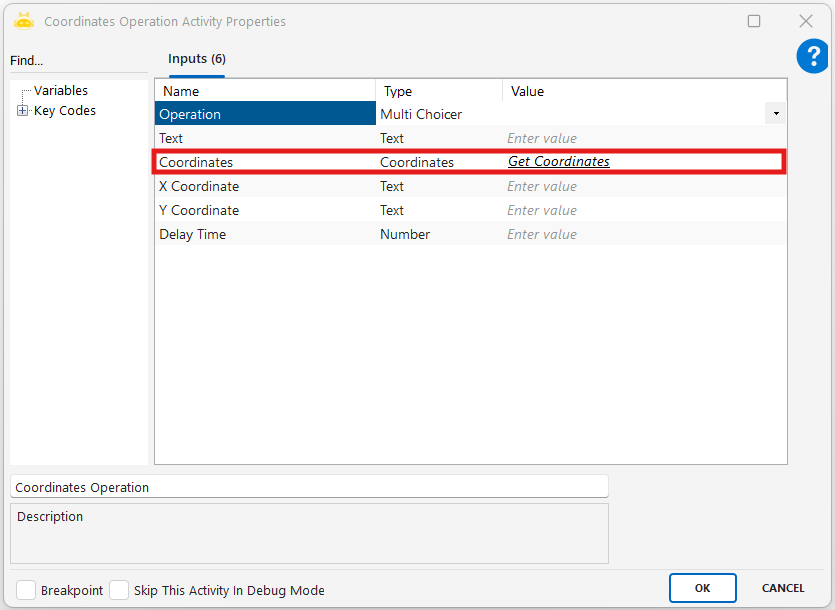Click the blue help question mark icon
Viewport: 835px width, 610px height.
tap(812, 57)
